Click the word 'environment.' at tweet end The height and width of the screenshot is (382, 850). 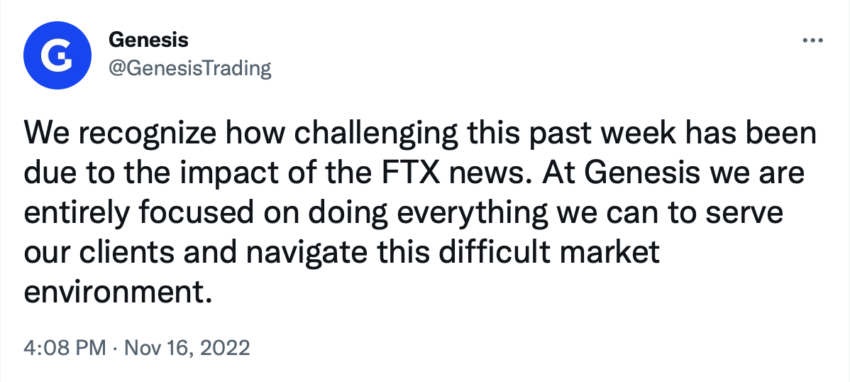pyautogui.click(x=116, y=293)
